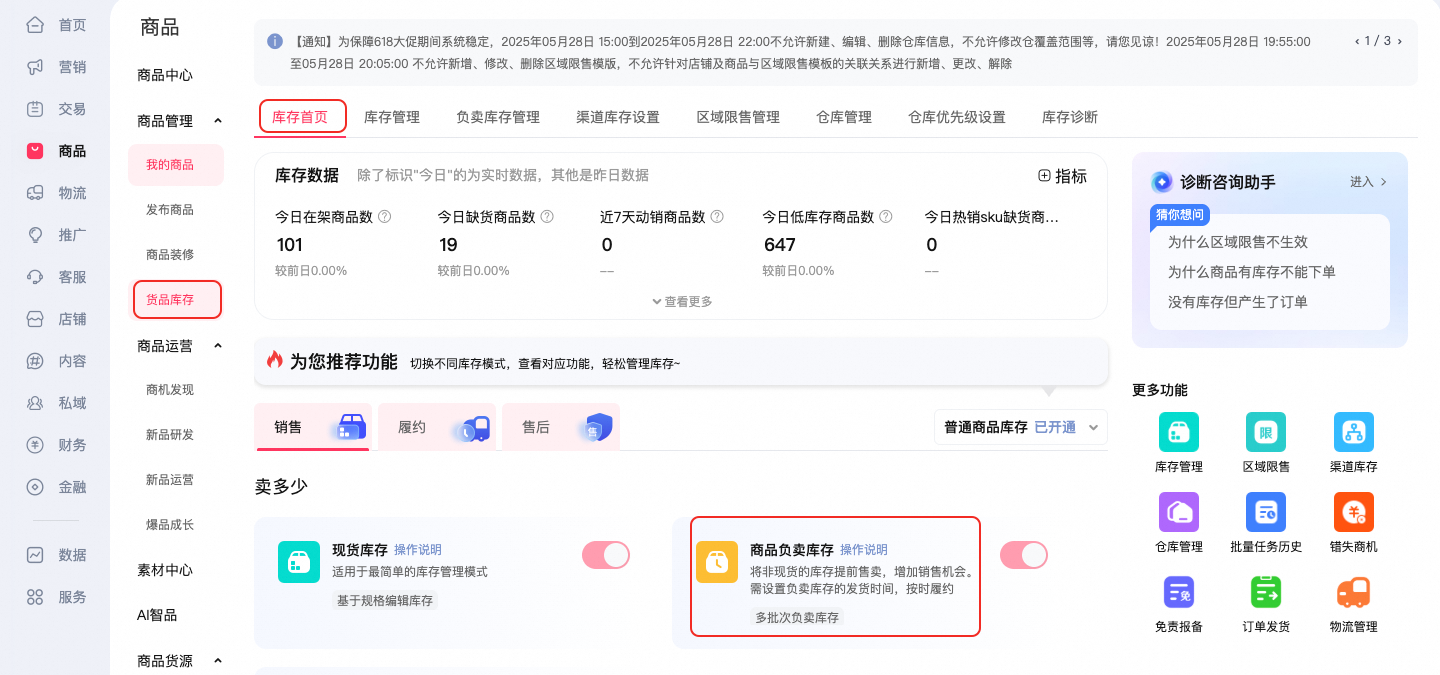The width and height of the screenshot is (1440, 675).
Task: Open the 免责报备 shortcut icon
Action: [x=1179, y=592]
